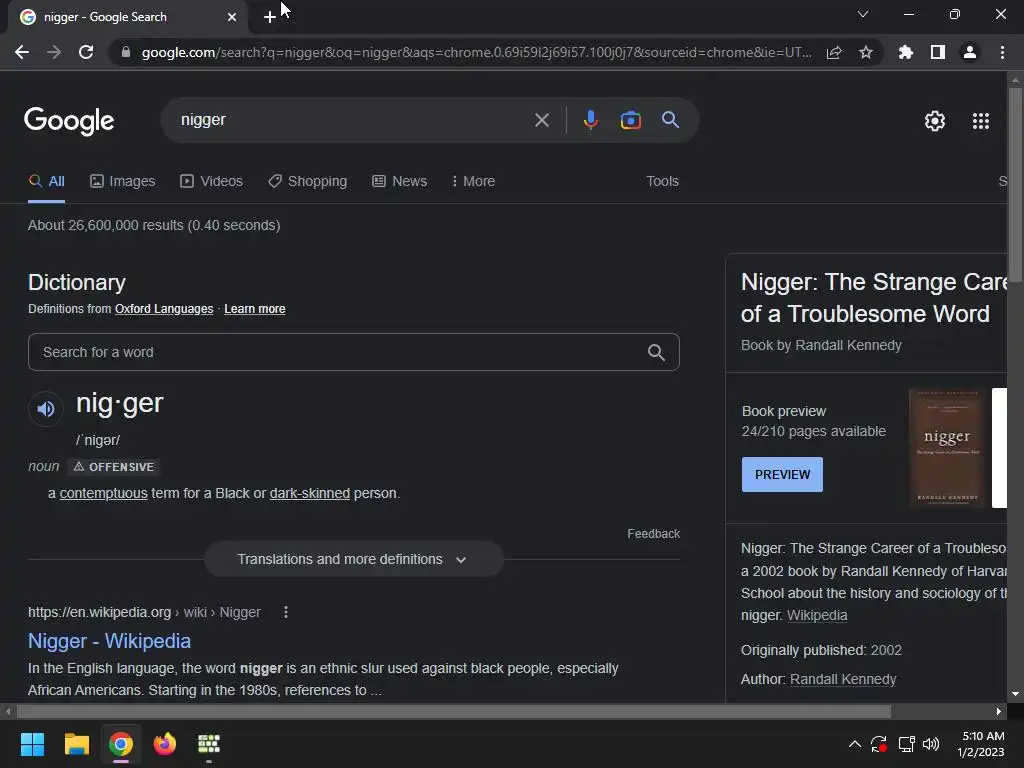1024x768 pixels.
Task: Switch to the Shopping tab
Action: click(308, 182)
